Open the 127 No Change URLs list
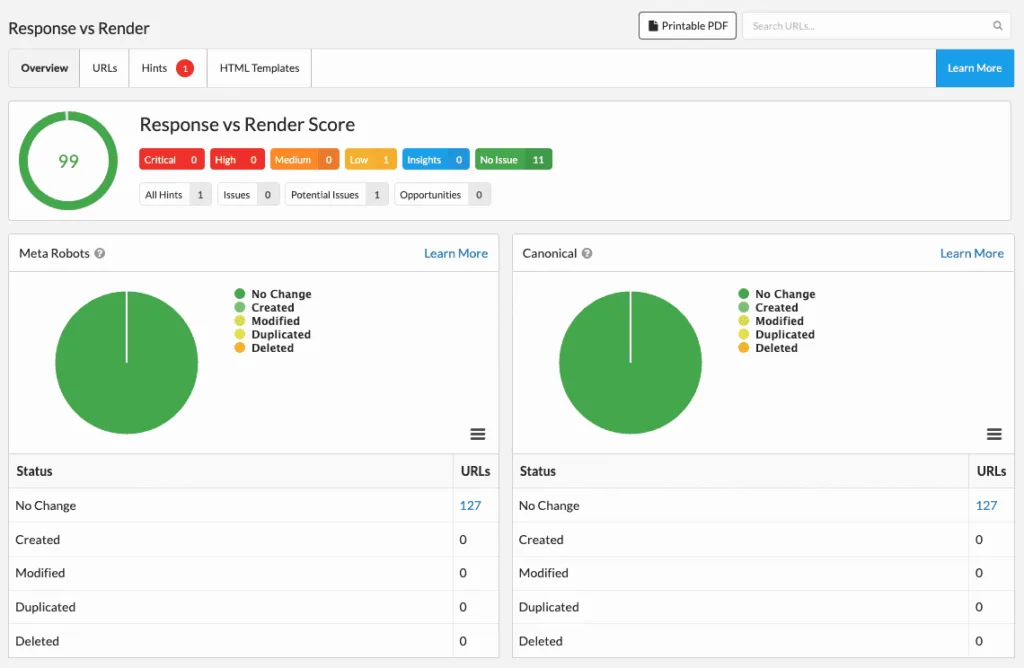Image resolution: width=1024 pixels, height=668 pixels. 470,505
